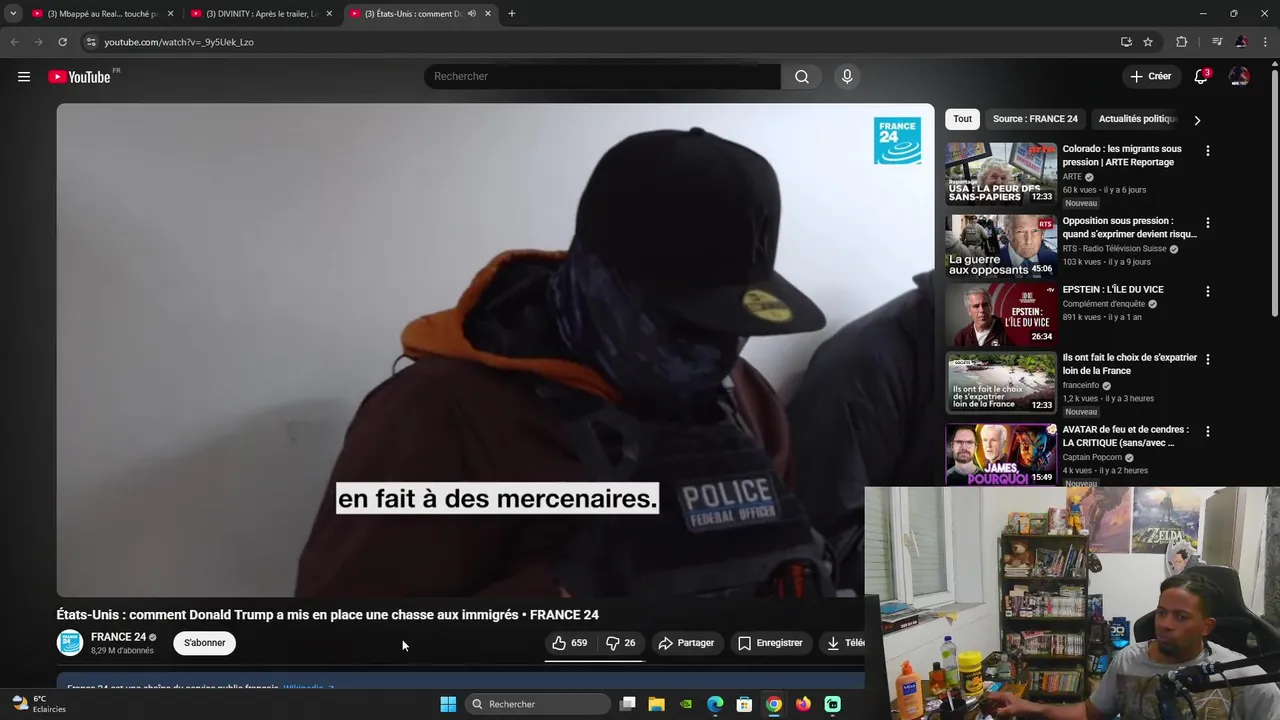
Task: Select the Source : FRANCE 24 chip
Action: pos(1035,119)
